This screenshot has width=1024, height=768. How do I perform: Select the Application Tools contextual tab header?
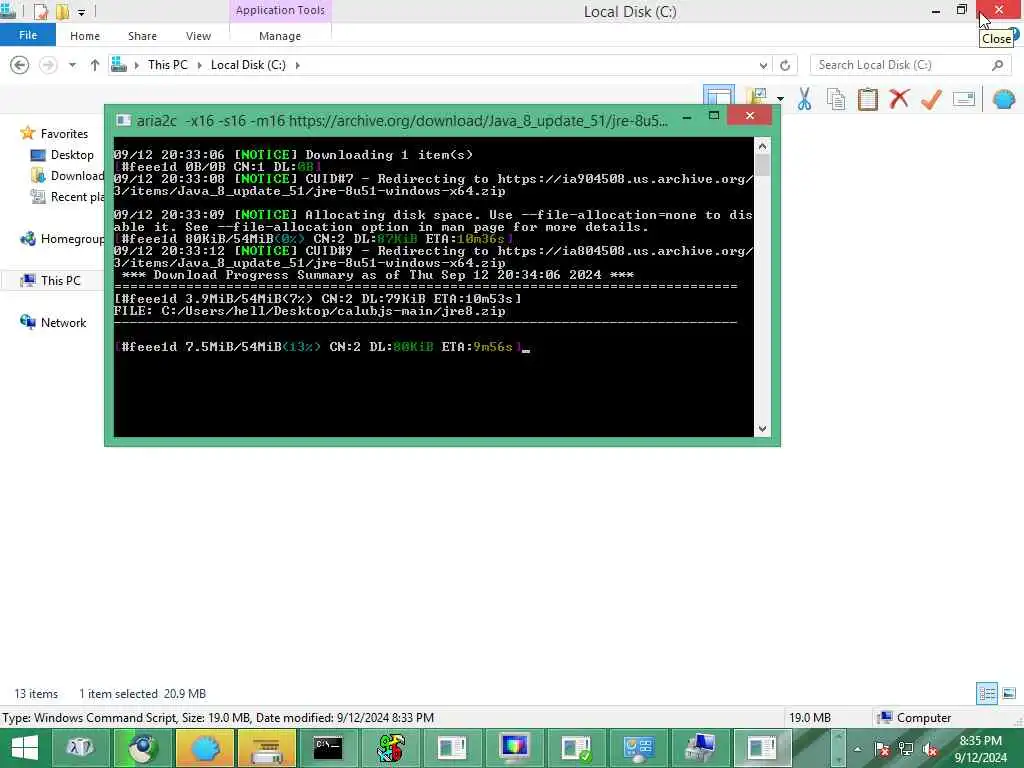(x=280, y=10)
